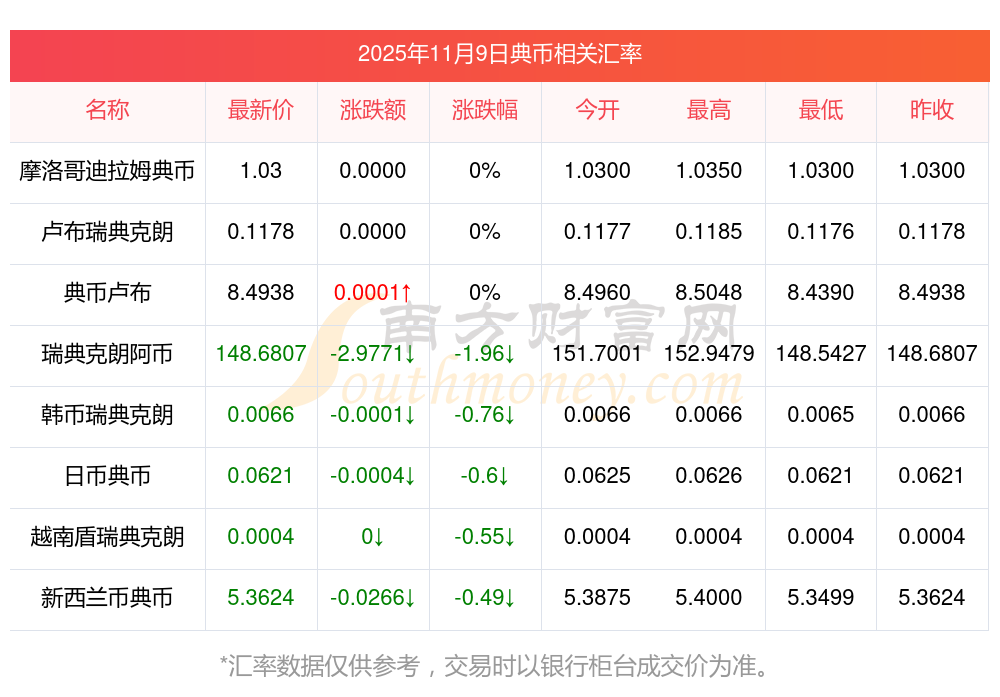Click the title 2025年11月9日典币相关汇率

499,54
